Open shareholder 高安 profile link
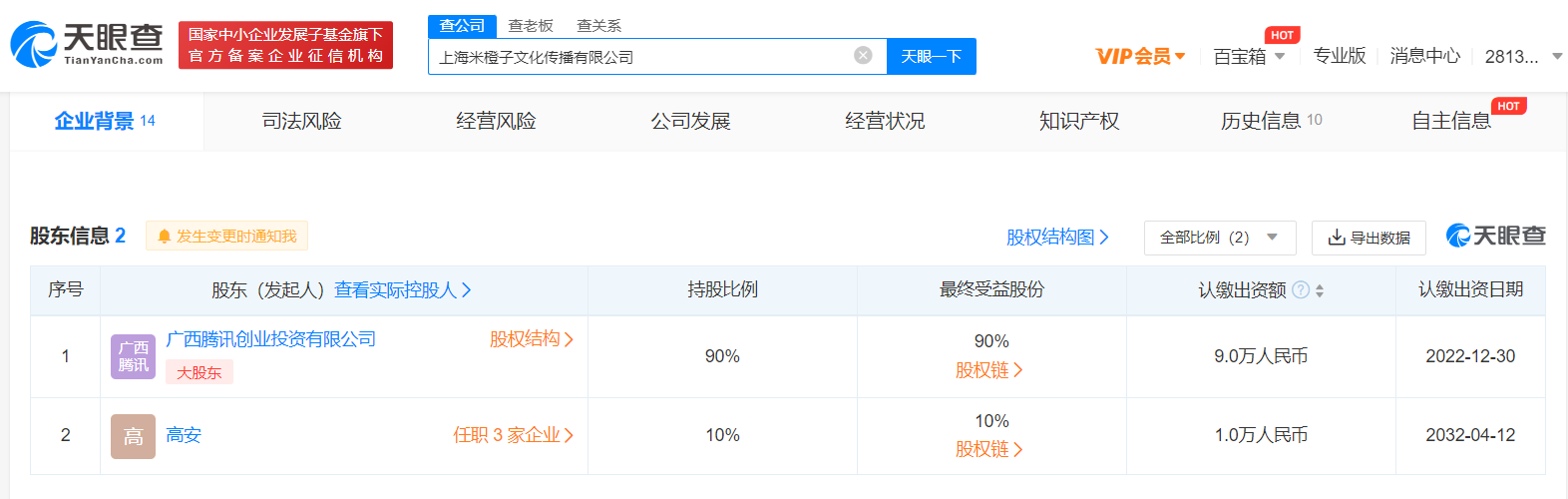Screen dimensions: 1568x499 184,435
